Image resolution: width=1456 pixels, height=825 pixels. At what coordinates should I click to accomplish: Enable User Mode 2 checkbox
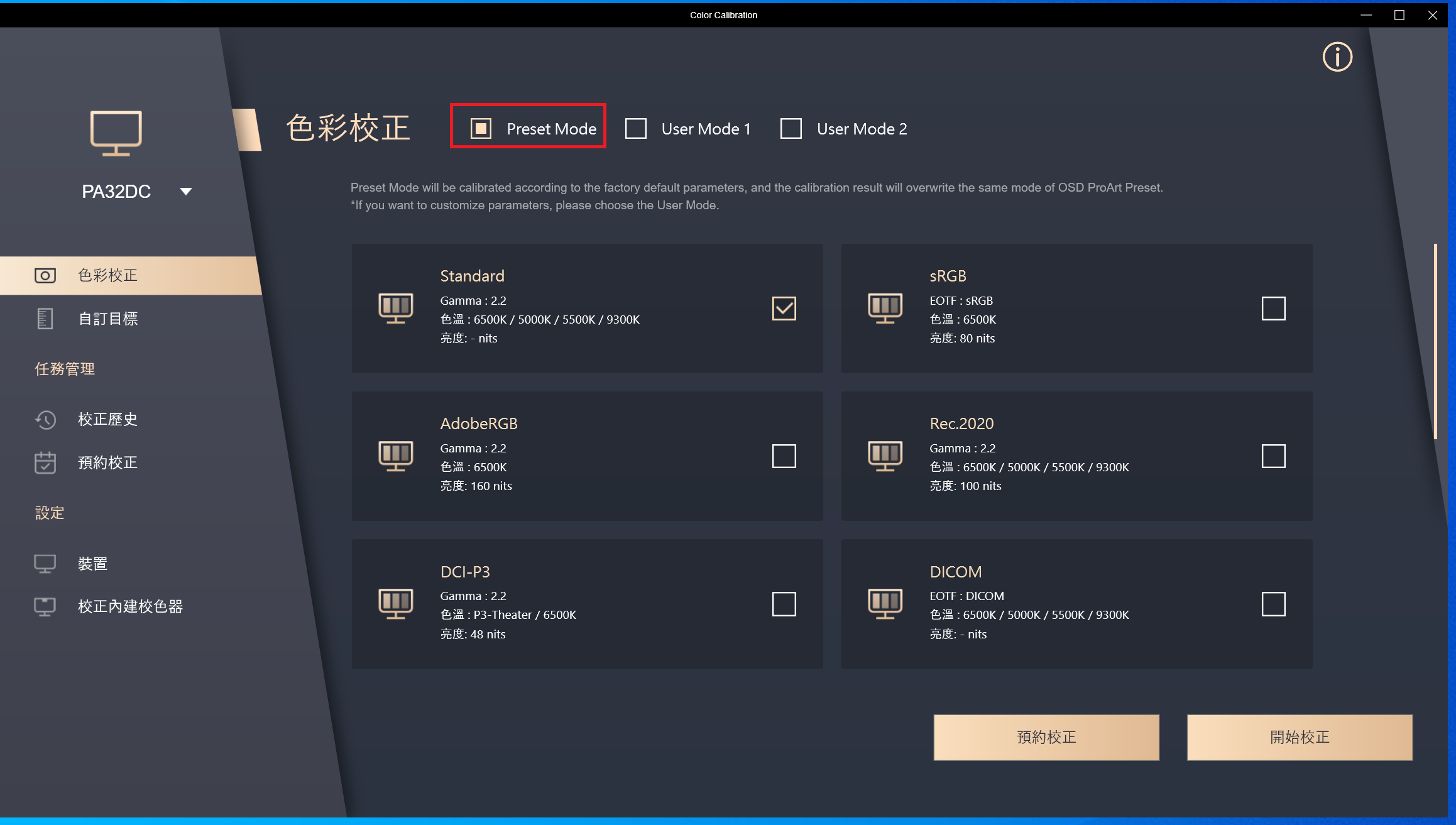[791, 129]
